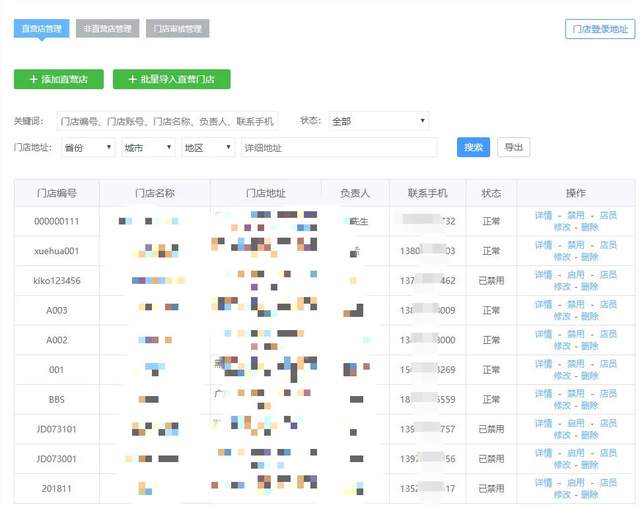Select the store number cell 201811
The height and width of the screenshot is (507, 640).
pyautogui.click(x=57, y=489)
